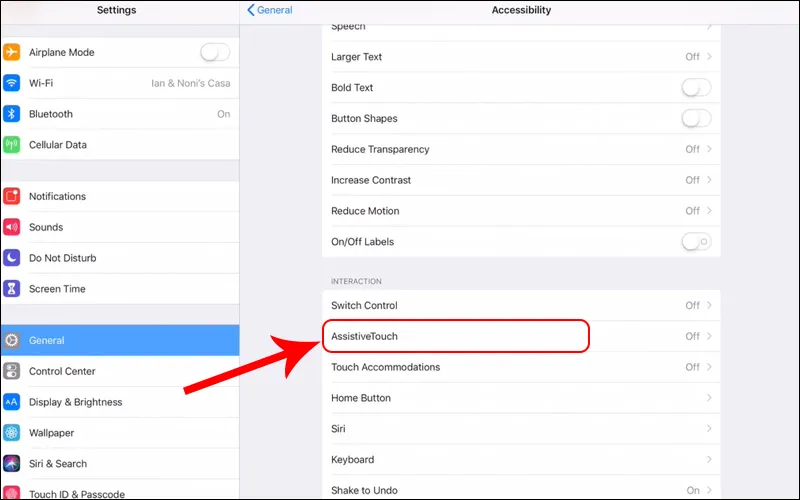Open Switch Control via its chevron
The height and width of the screenshot is (500, 800).
click(709, 305)
